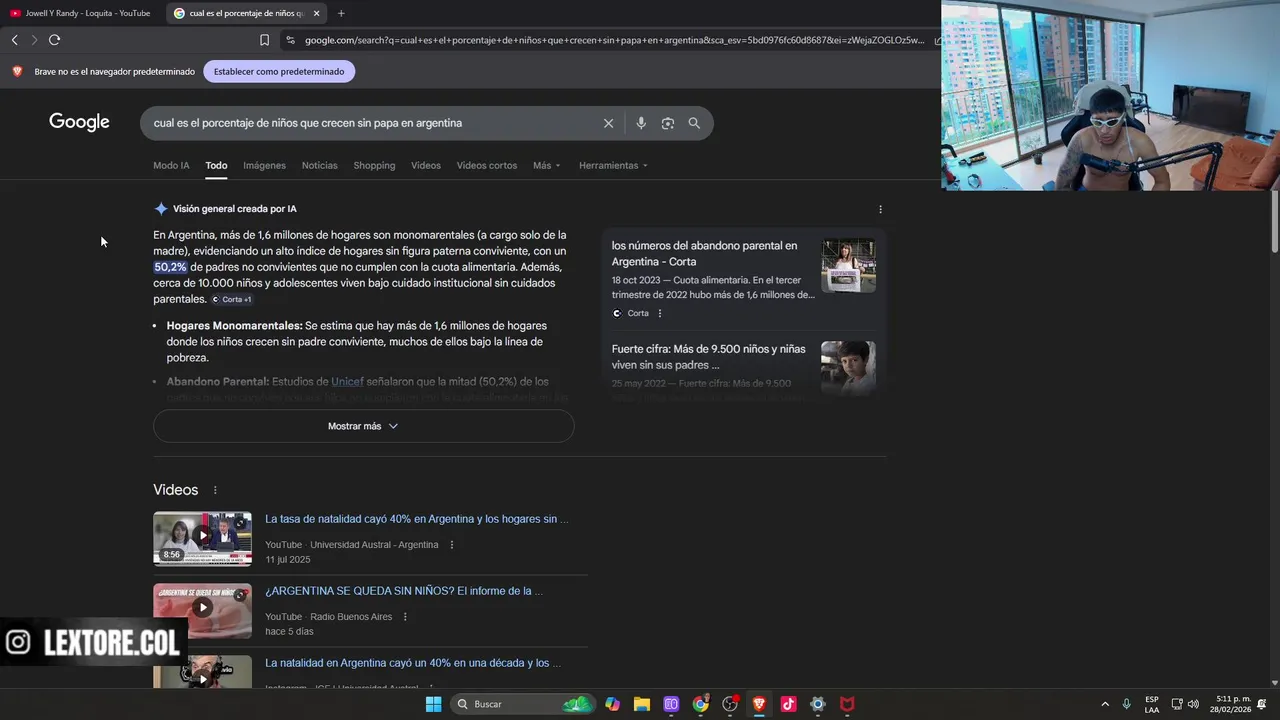Open the TikTok taskbar icon
Screen dimensions: 1280x720
pyautogui.click(x=788, y=704)
